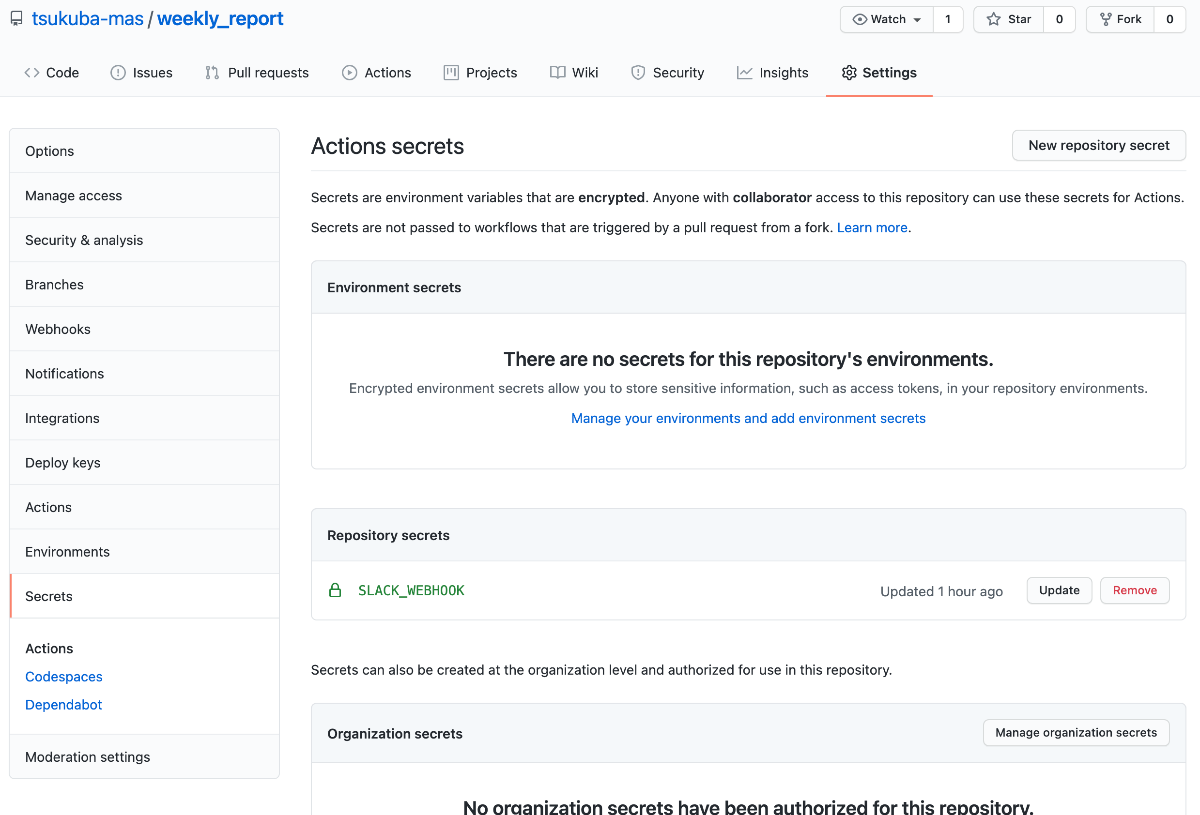Click the star count 0 beside Star
The image size is (1200, 815).
[1060, 19]
